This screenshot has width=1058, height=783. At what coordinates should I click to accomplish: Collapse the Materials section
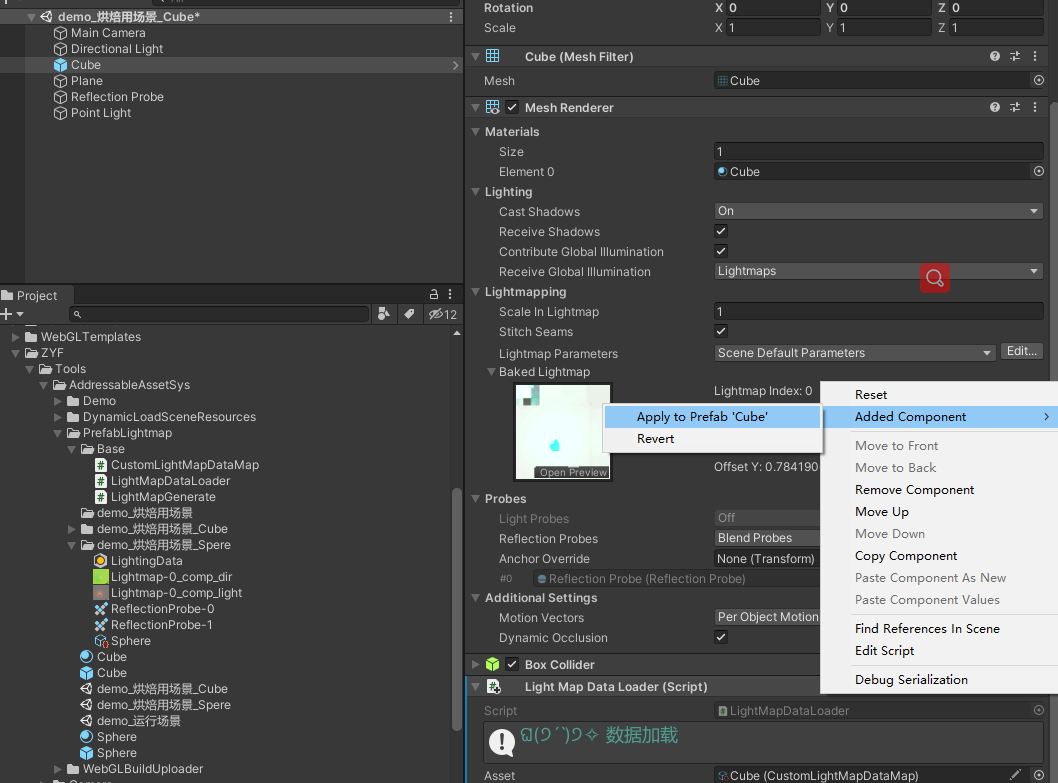click(476, 132)
